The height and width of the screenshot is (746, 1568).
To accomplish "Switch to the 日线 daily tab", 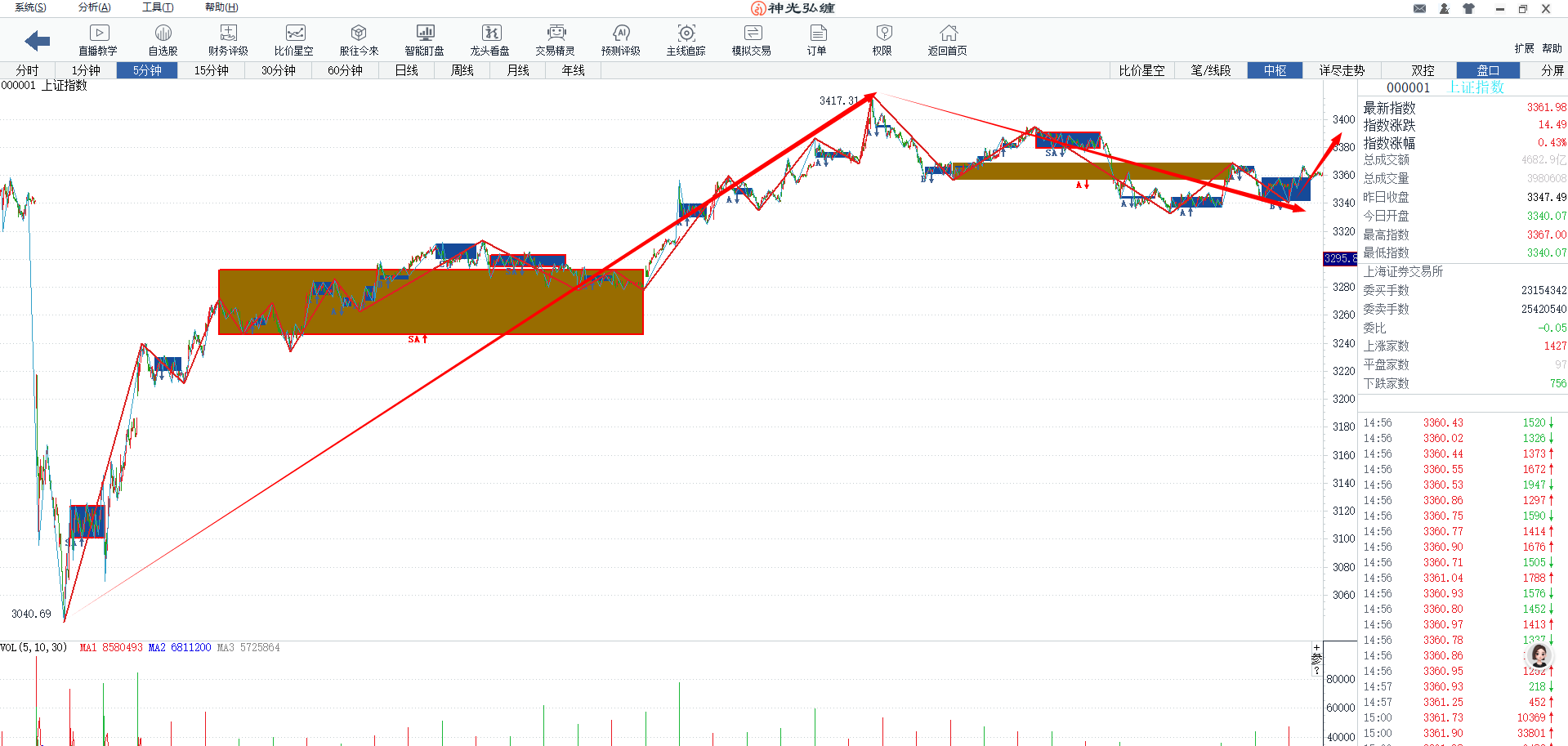I will pos(407,70).
